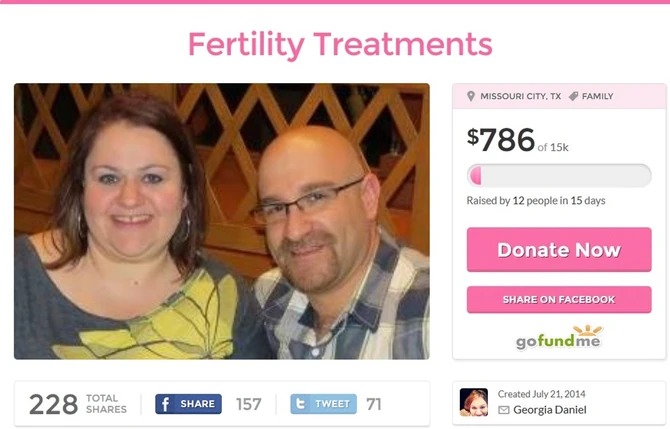Open the Georgia Daniel organizer link
The width and height of the screenshot is (670, 429).
(550, 410)
